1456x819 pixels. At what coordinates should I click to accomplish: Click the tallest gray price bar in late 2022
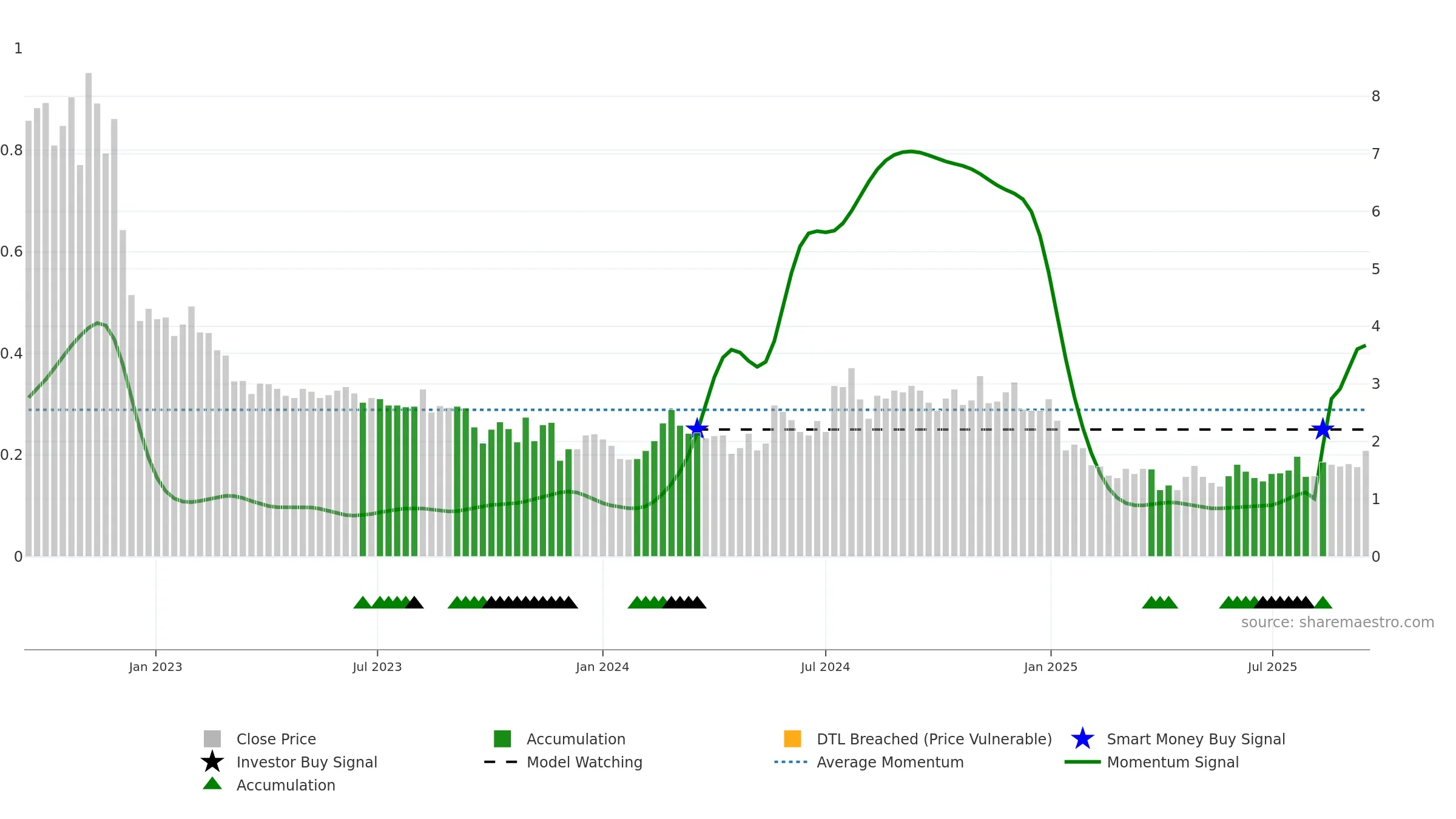pyautogui.click(x=89, y=314)
